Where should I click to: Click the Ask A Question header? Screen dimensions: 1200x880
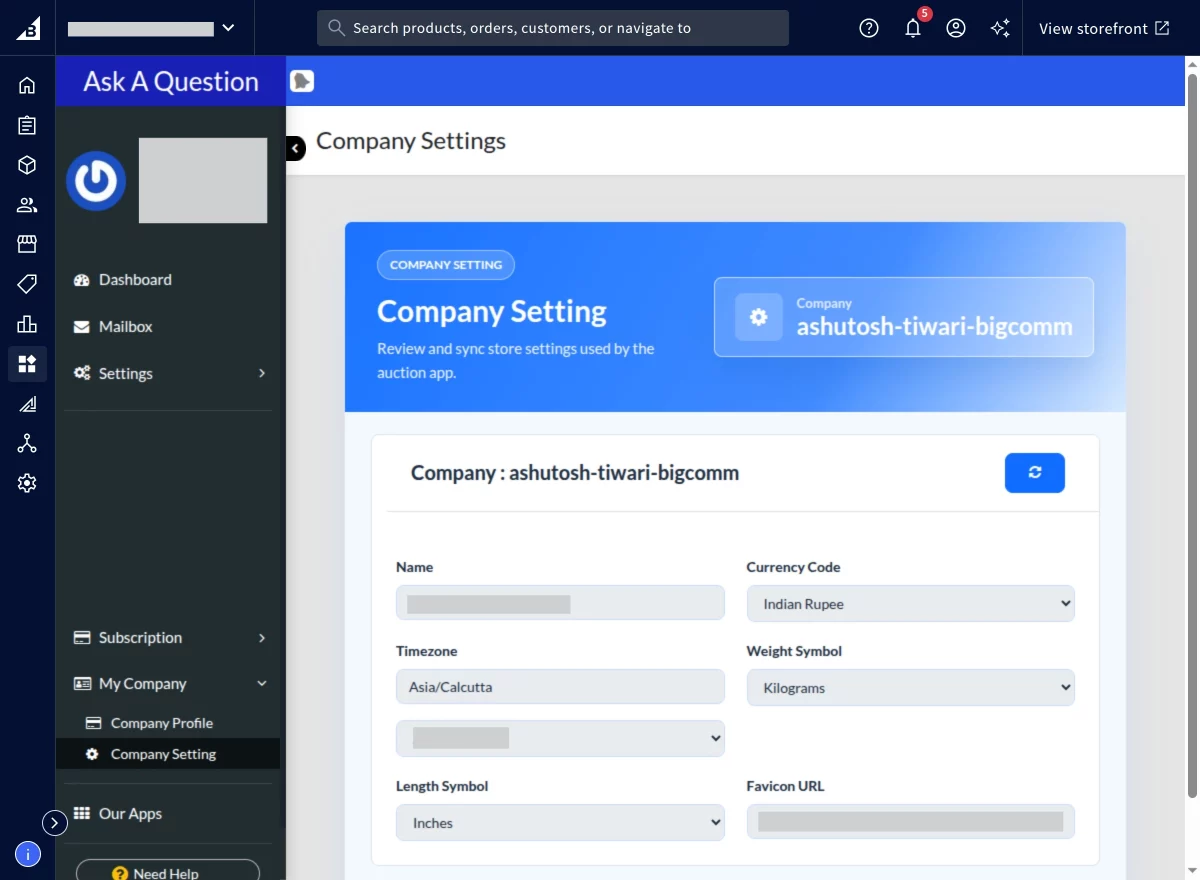(171, 82)
